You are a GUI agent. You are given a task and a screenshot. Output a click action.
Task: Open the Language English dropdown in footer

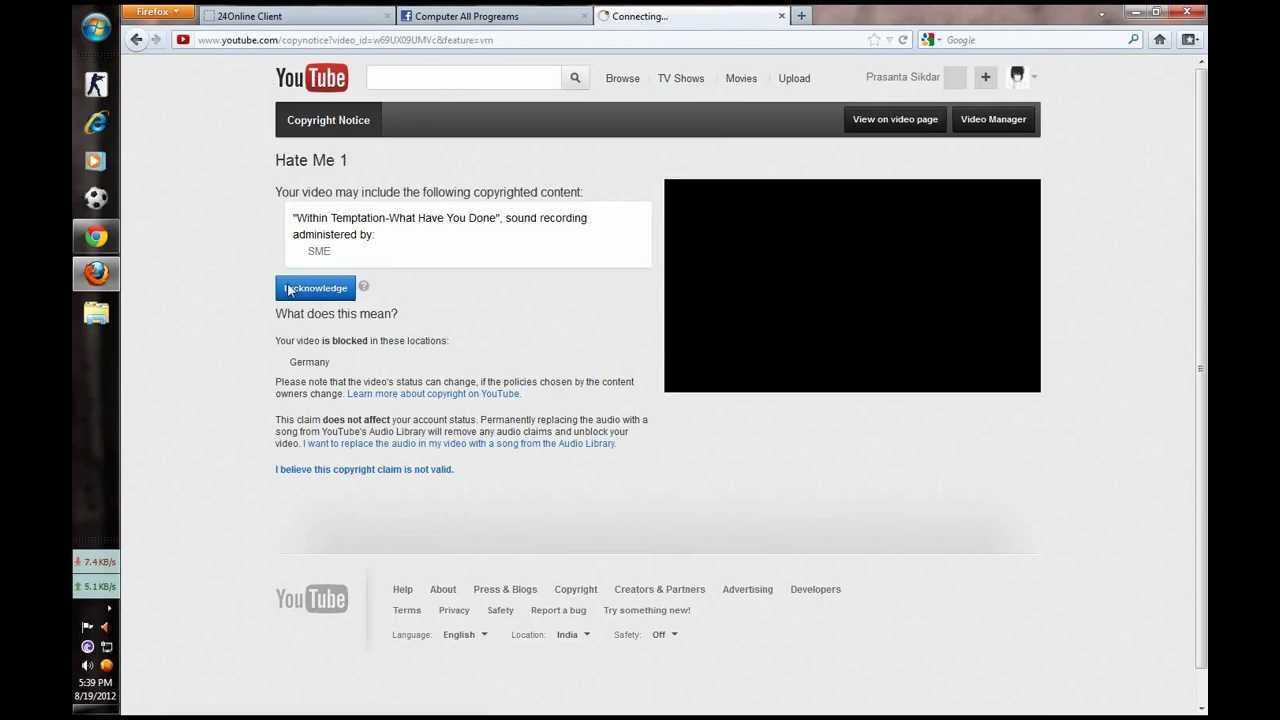point(465,635)
